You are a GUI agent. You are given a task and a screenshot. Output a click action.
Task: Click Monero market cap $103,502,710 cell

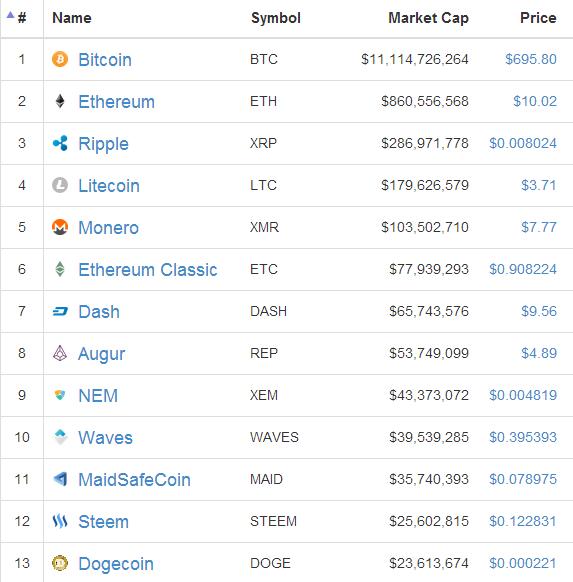click(x=425, y=227)
